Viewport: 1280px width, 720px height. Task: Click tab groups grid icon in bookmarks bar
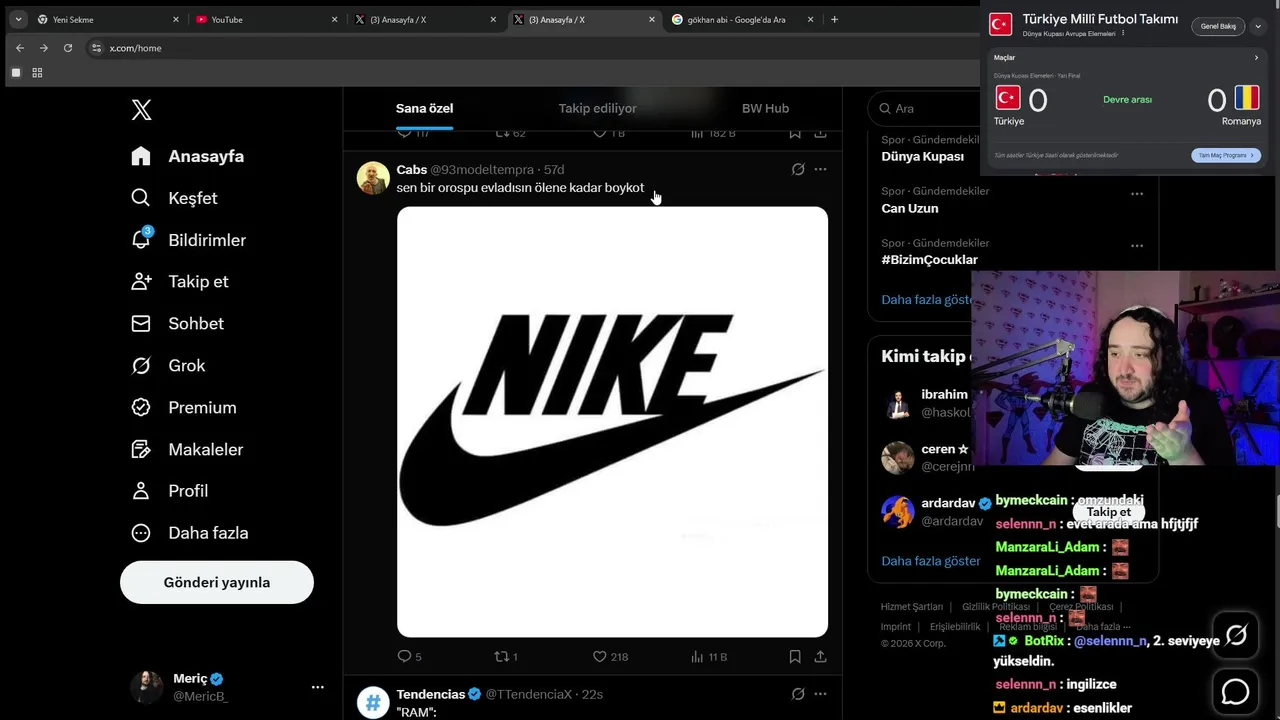pyautogui.click(x=37, y=73)
